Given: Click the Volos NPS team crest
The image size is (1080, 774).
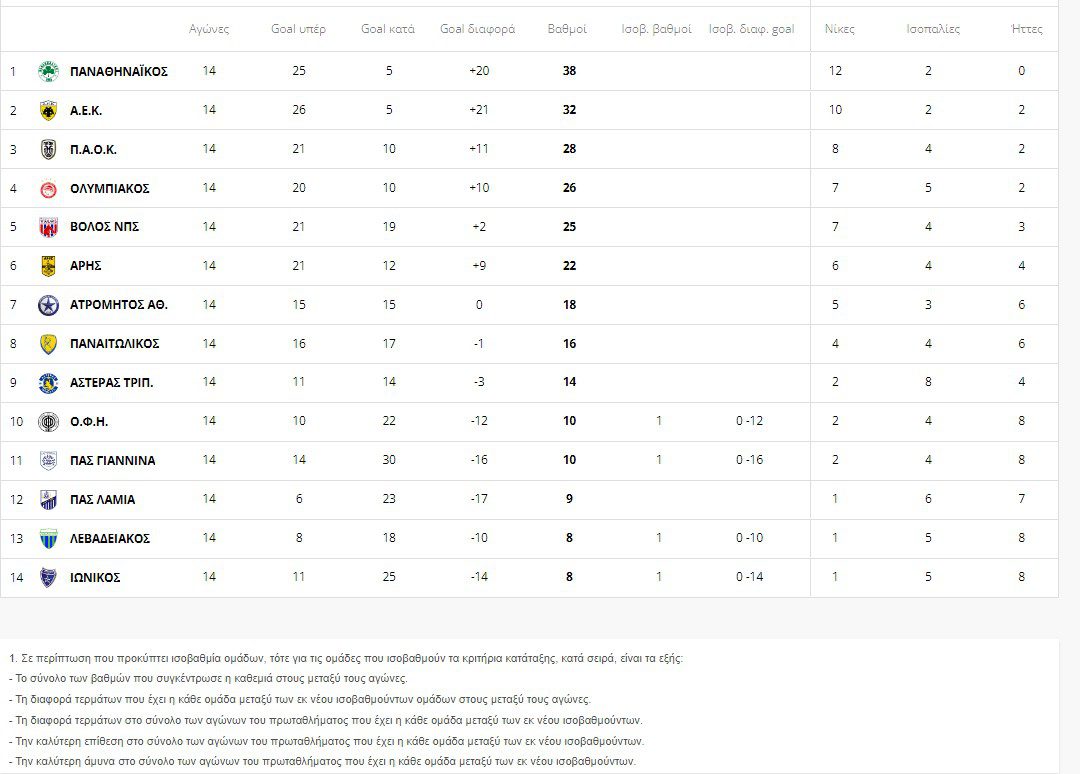Looking at the screenshot, I should click(48, 227).
